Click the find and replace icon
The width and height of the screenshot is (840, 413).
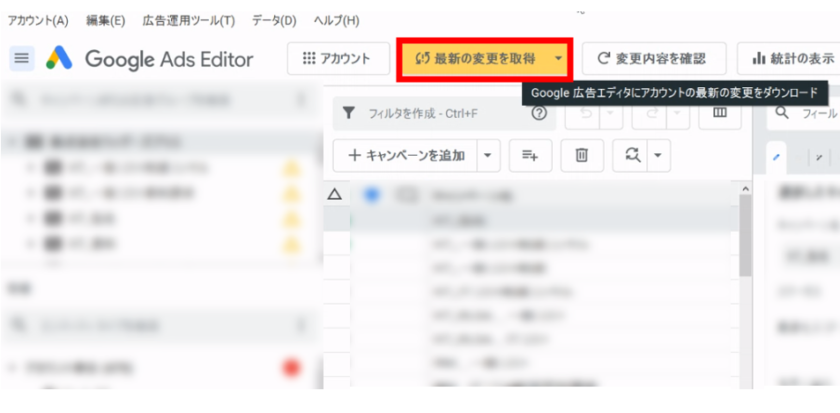tap(632, 155)
